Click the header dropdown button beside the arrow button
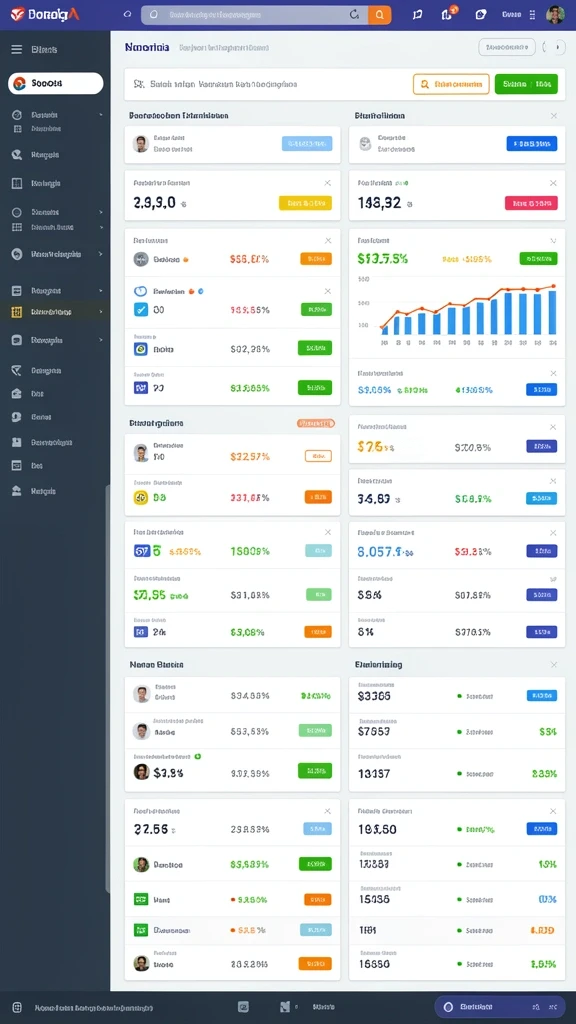Image resolution: width=576 pixels, height=1024 pixels. 507,47
